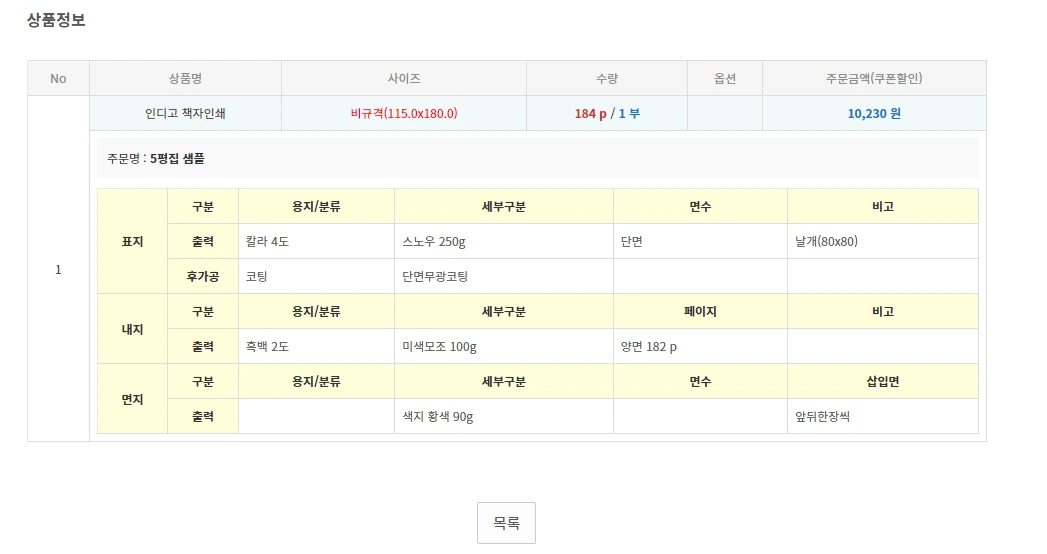Click quantity value 184 p / 1 부
This screenshot has width=1047, height=554.
pos(607,113)
